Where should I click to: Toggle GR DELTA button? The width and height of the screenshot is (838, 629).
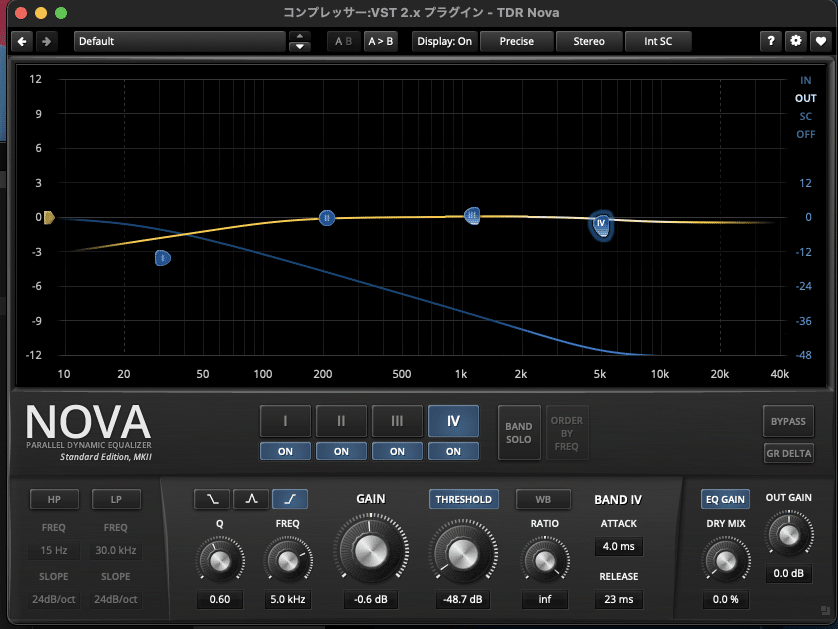(788, 453)
